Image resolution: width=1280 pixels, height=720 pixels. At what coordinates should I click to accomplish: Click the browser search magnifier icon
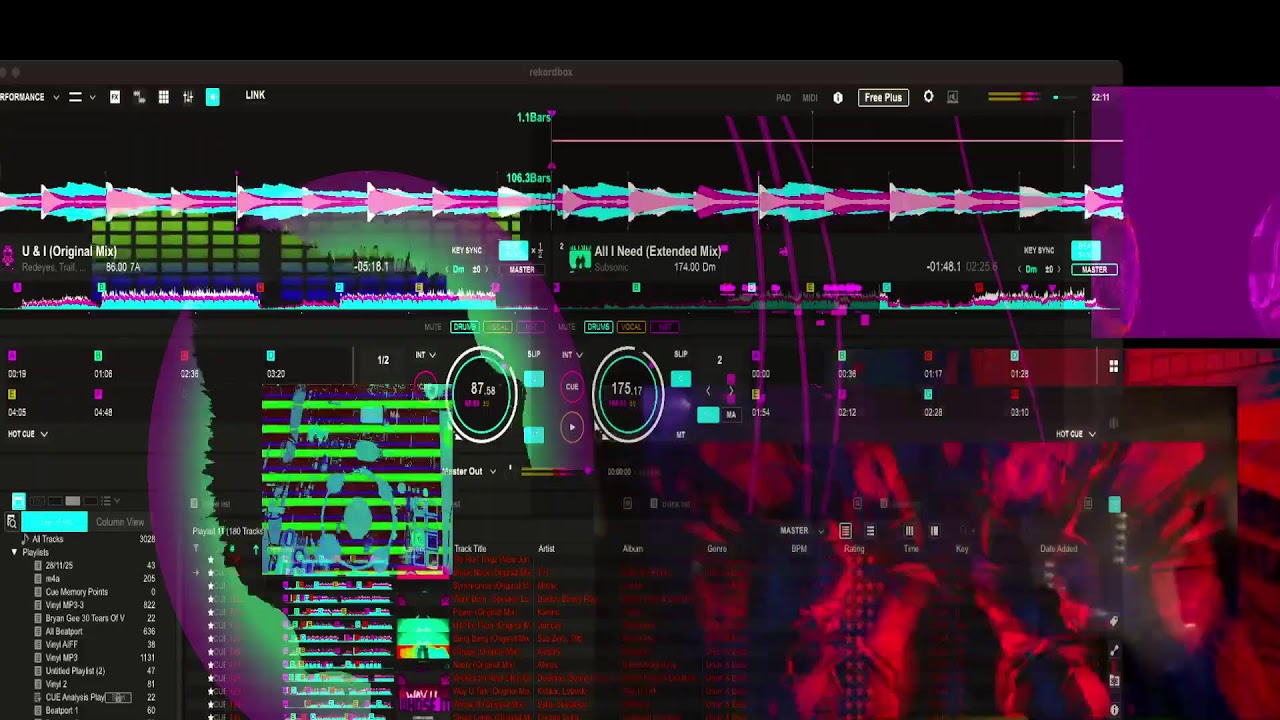click(11, 522)
